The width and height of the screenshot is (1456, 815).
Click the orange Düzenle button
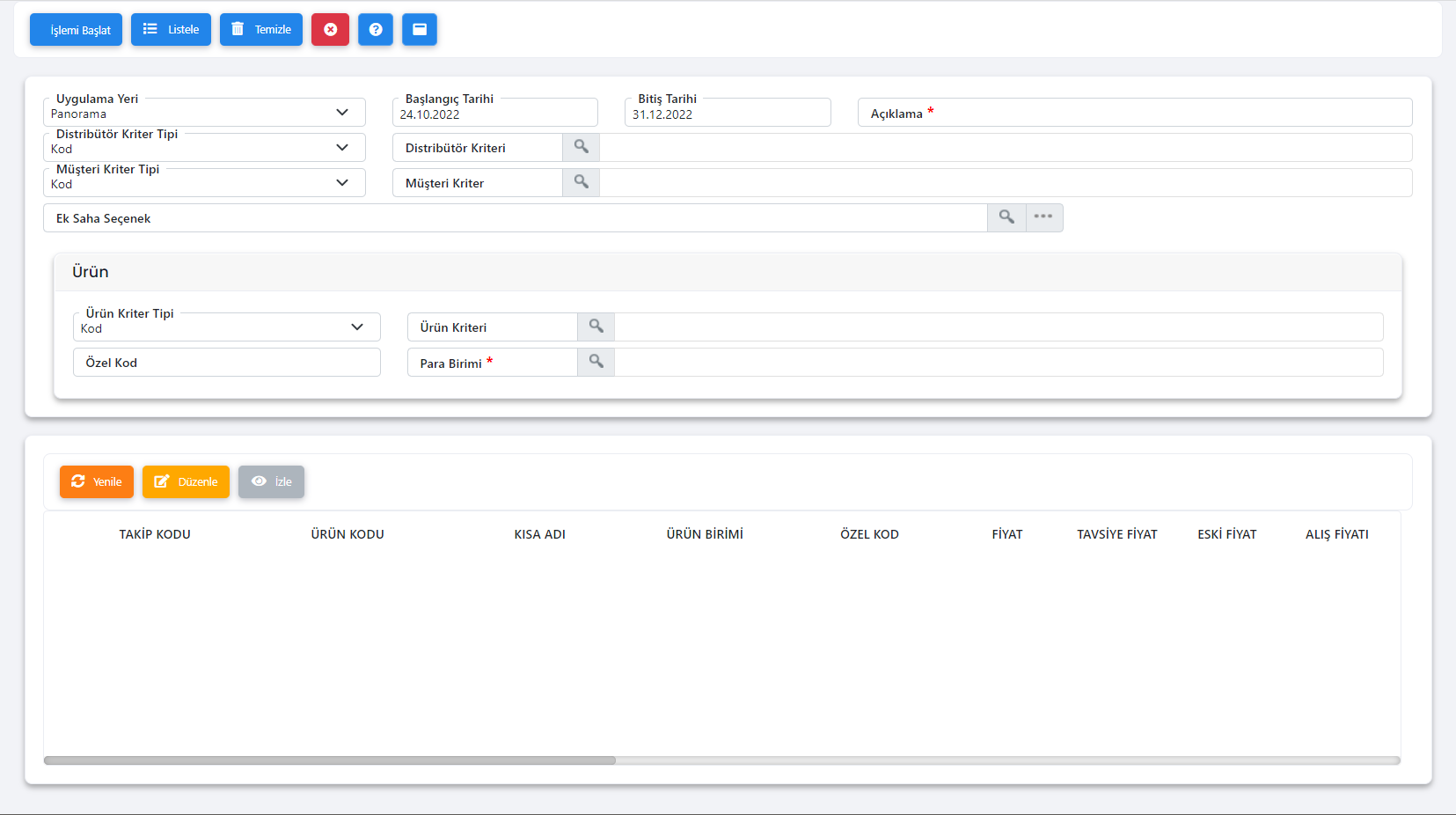click(186, 481)
